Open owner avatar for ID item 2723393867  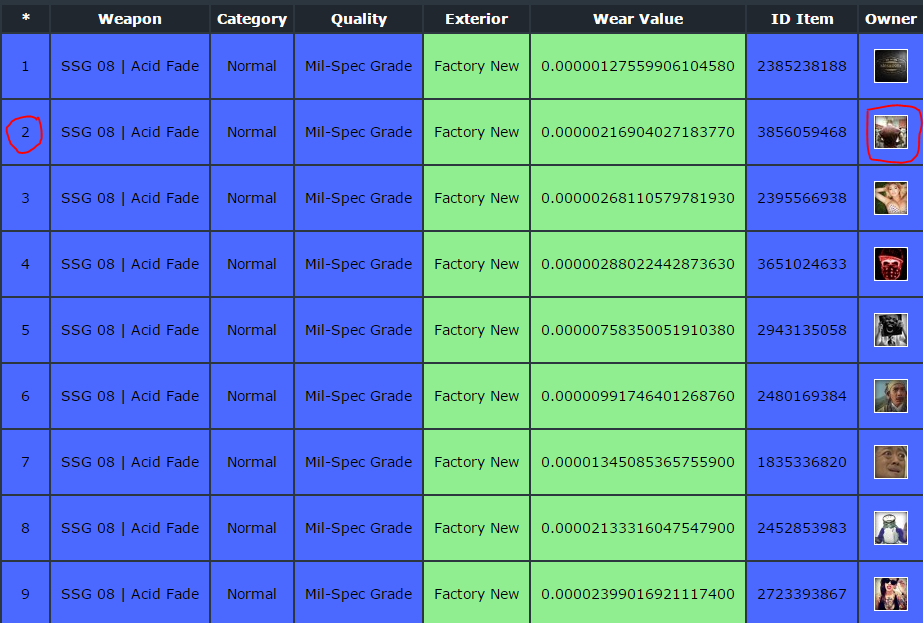[x=891, y=594]
